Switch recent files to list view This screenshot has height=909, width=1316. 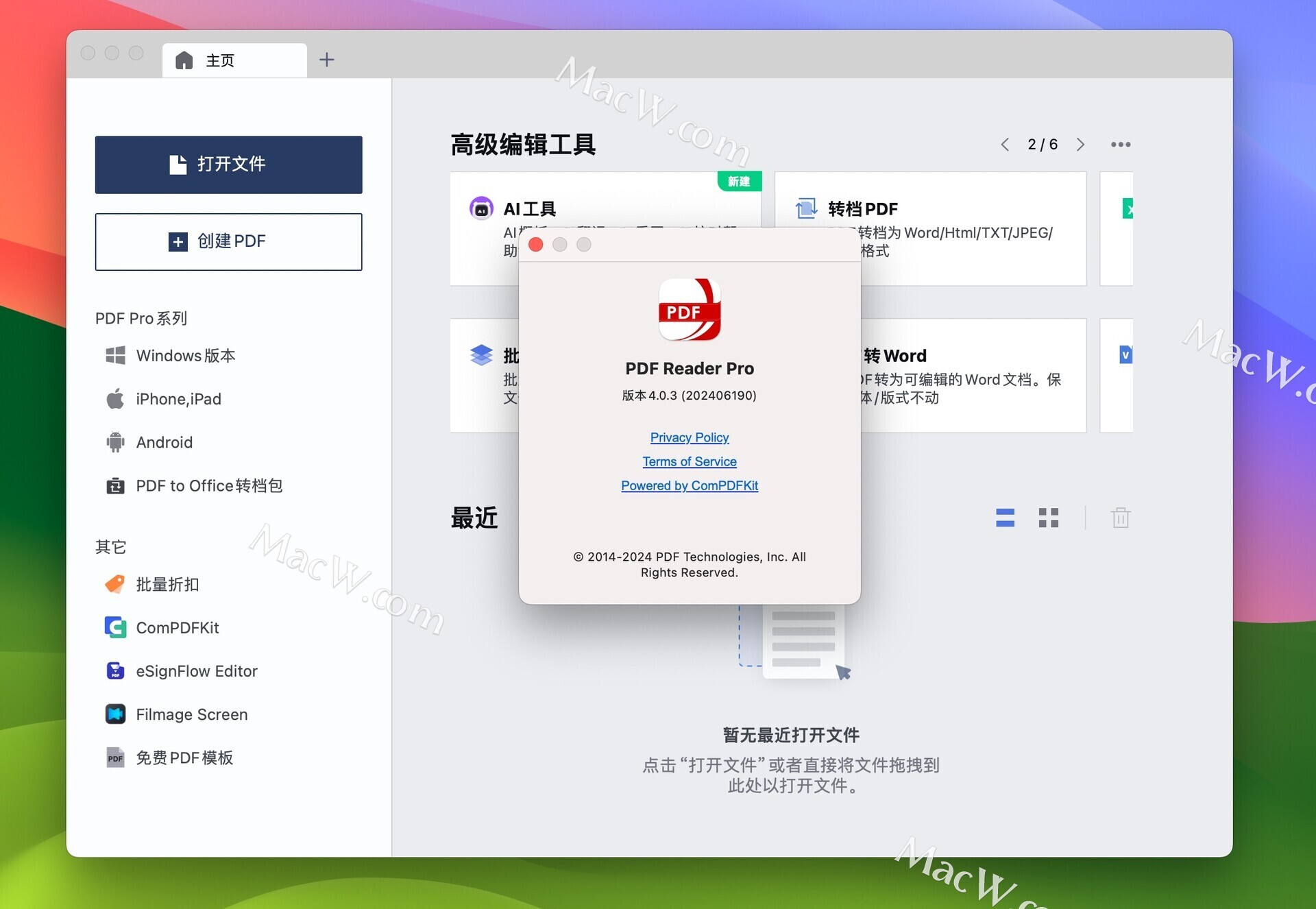pos(1005,518)
